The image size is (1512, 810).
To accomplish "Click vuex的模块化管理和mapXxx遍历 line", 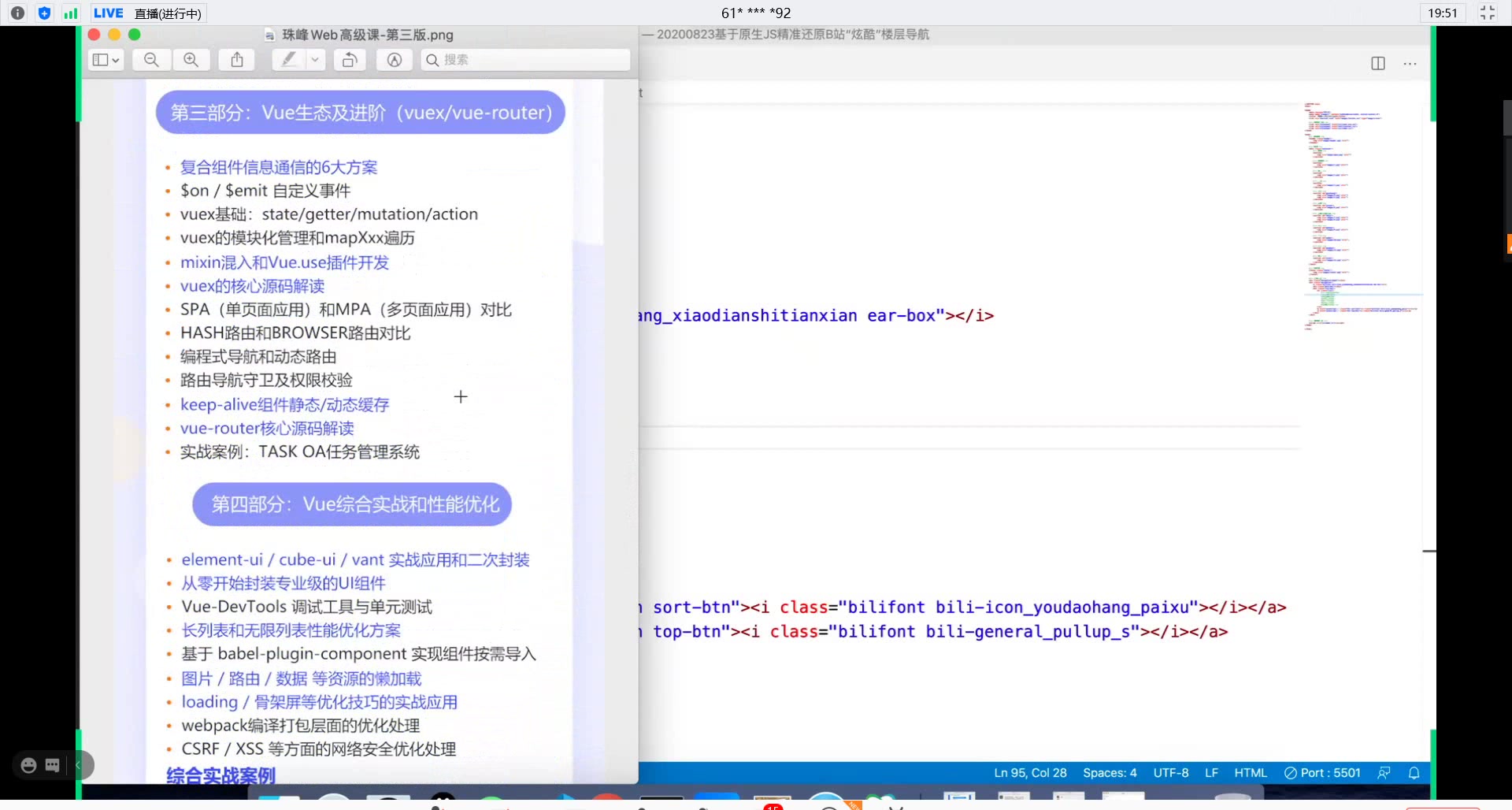I will tap(298, 238).
